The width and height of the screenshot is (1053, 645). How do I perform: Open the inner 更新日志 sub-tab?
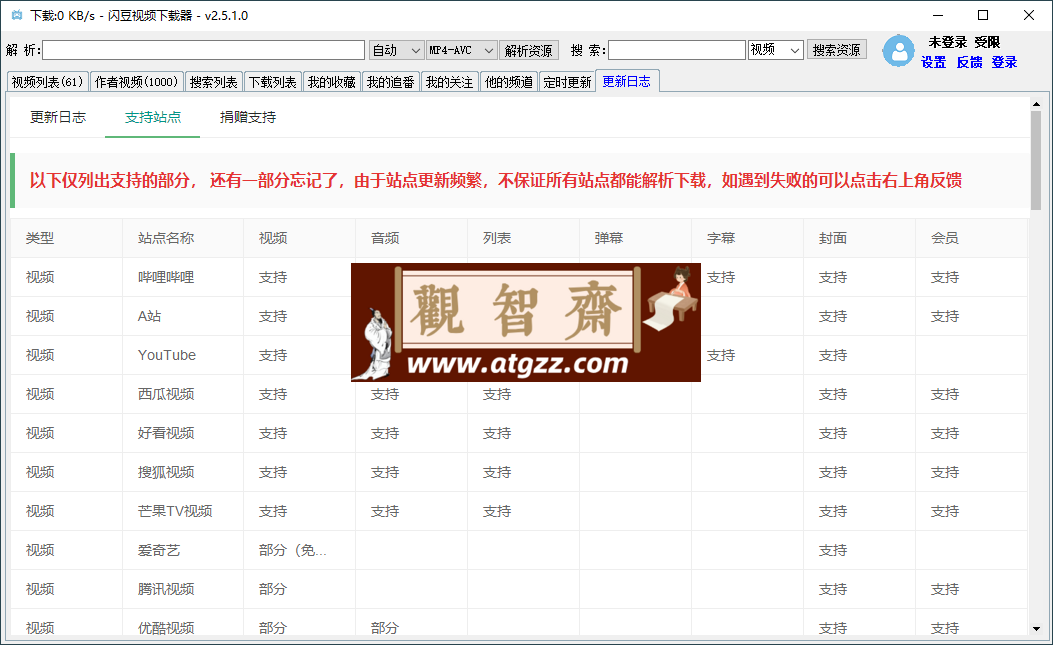point(58,117)
